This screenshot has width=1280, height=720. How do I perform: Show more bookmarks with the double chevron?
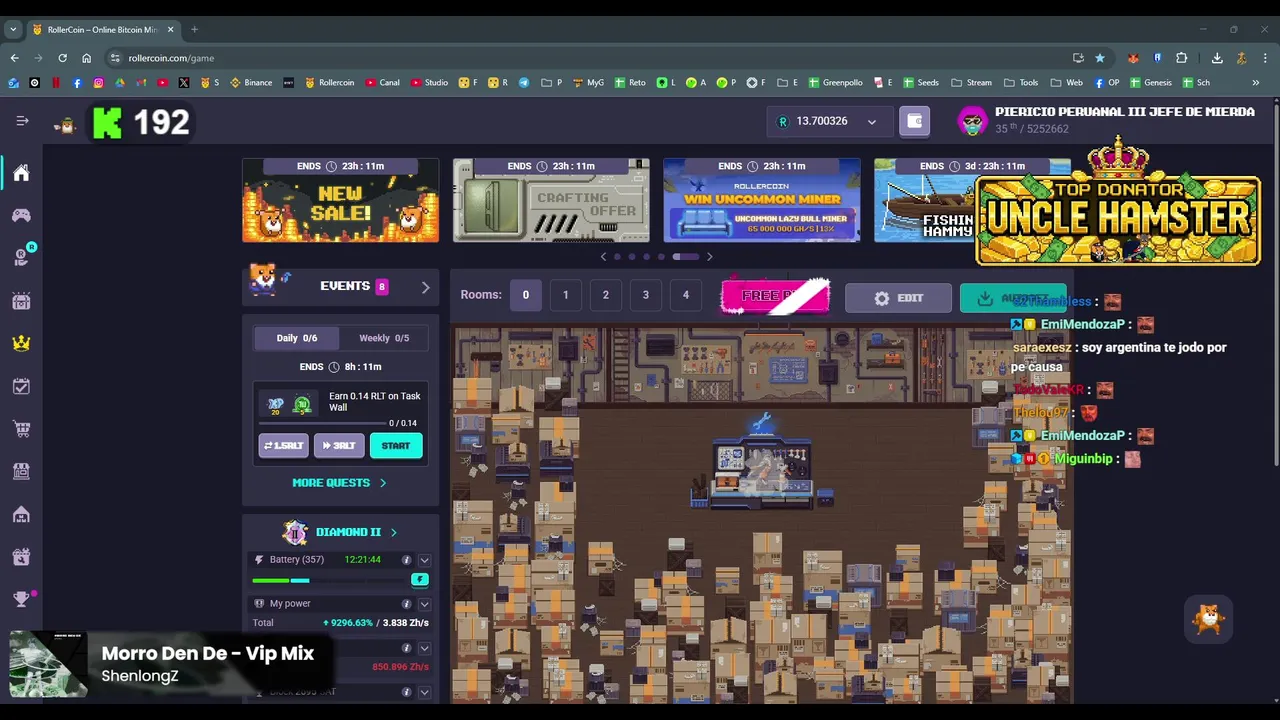[x=1255, y=83]
